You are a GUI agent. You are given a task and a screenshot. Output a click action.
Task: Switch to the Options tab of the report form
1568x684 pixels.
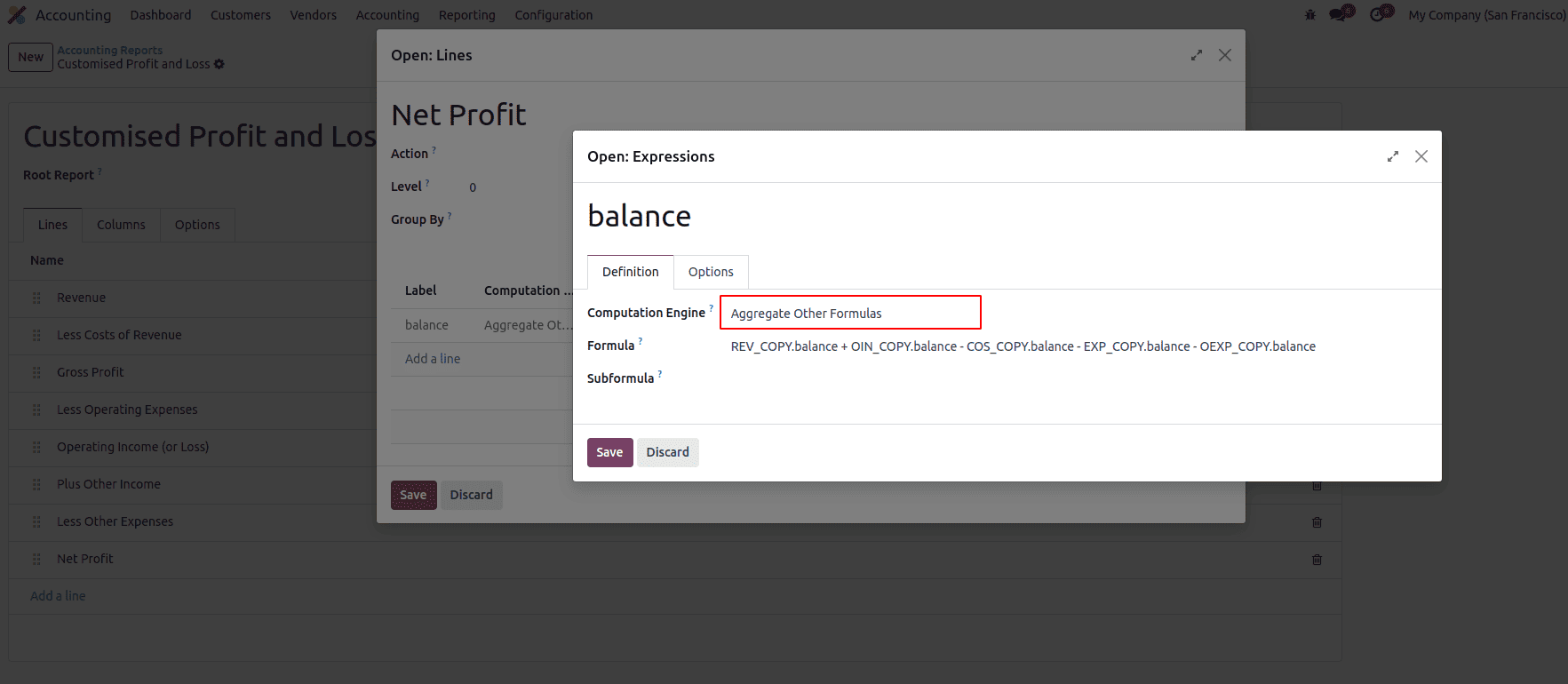[x=197, y=225]
